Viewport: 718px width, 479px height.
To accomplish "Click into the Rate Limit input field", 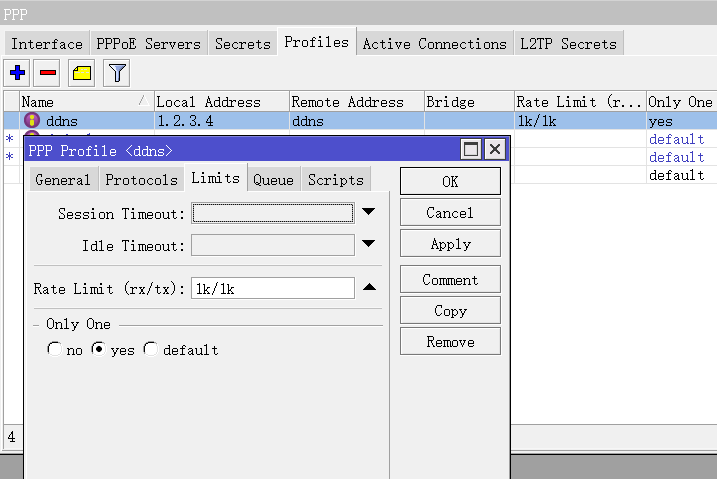I will click(273, 289).
